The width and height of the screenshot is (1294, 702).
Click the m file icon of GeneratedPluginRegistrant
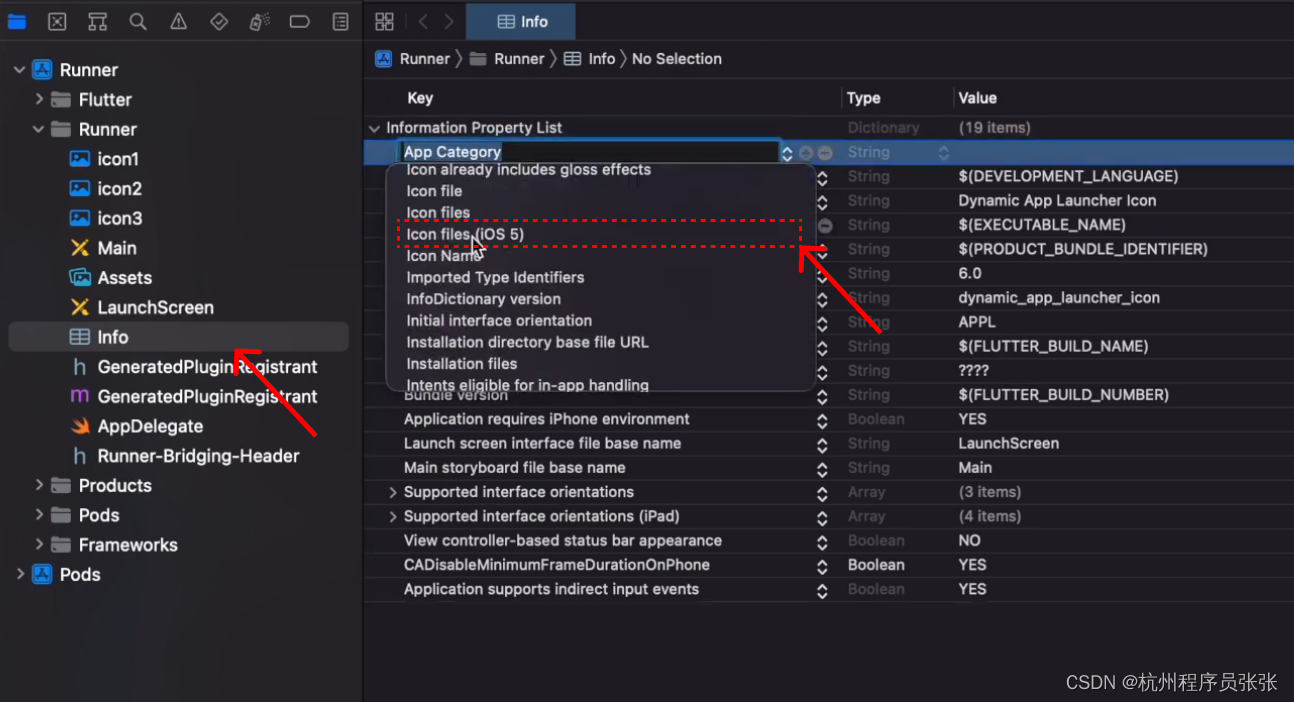coord(80,396)
